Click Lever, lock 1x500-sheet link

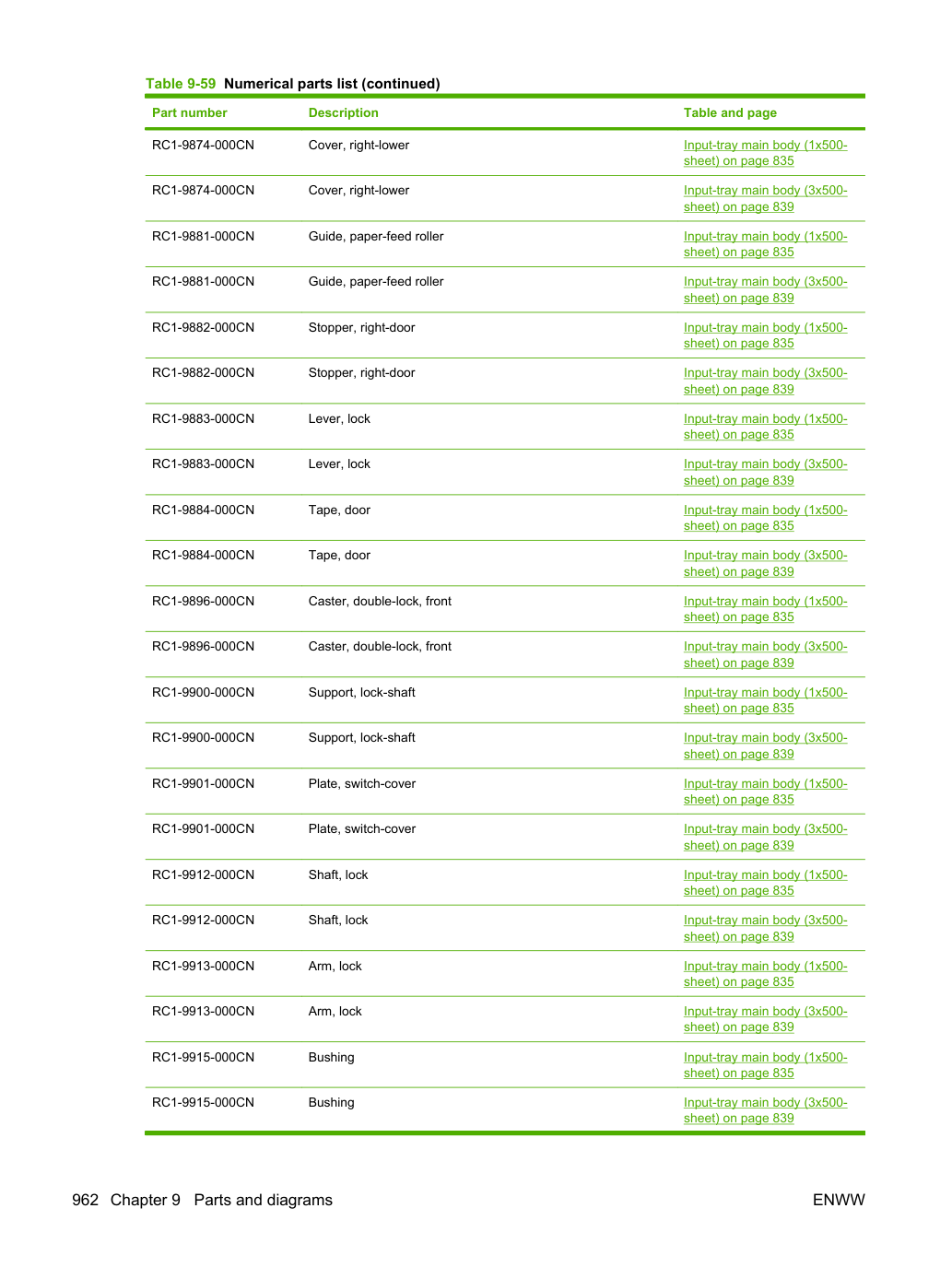pyautogui.click(x=765, y=427)
